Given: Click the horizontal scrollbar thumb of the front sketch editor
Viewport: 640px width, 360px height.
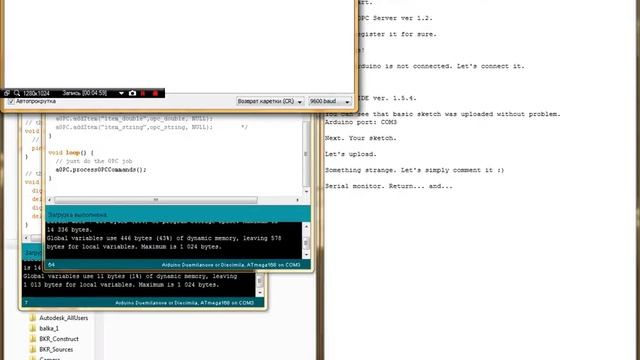Looking at the screenshot, I should (x=156, y=200).
